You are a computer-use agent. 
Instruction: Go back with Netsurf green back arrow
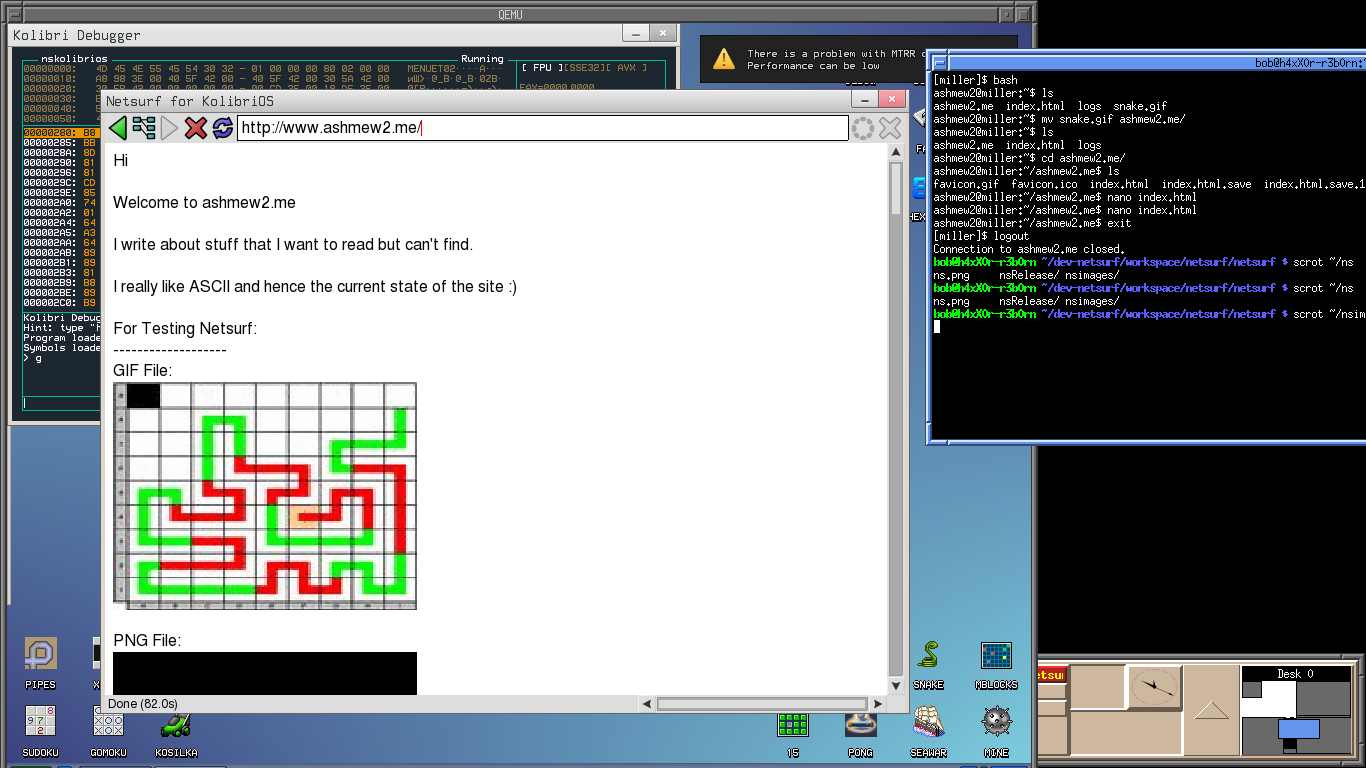(x=118, y=128)
